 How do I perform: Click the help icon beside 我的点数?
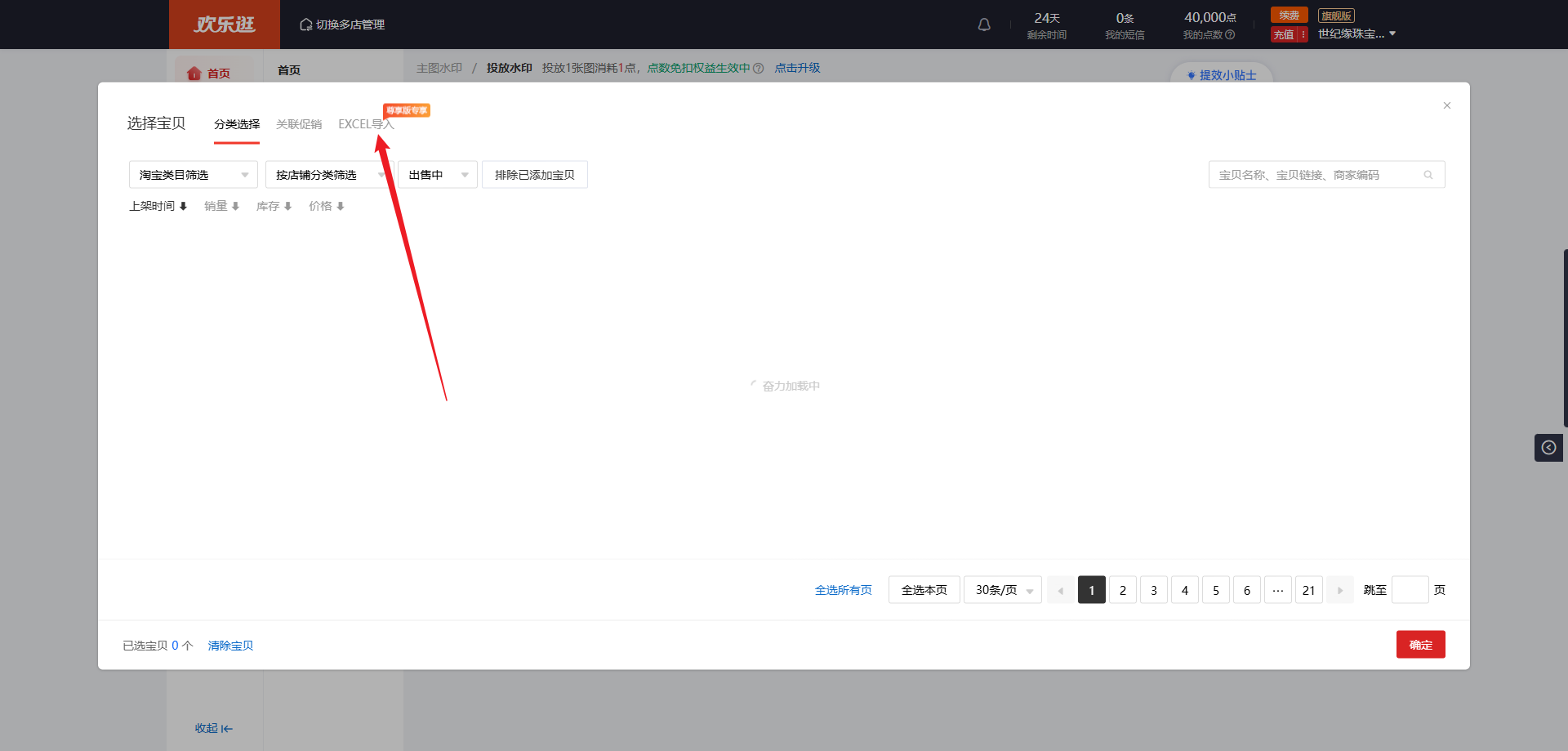[1230, 35]
